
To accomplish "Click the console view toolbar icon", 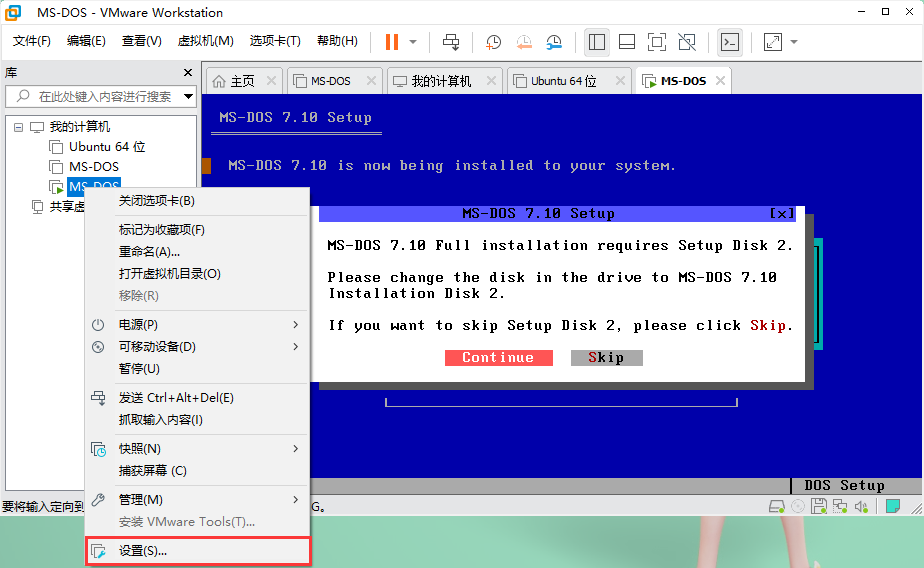I will tap(730, 42).
